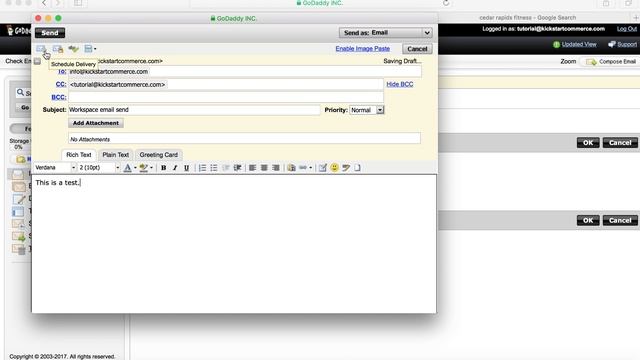The height and width of the screenshot is (360, 640).
Task: Open a new browser tab with plus
Action: click(636, 18)
